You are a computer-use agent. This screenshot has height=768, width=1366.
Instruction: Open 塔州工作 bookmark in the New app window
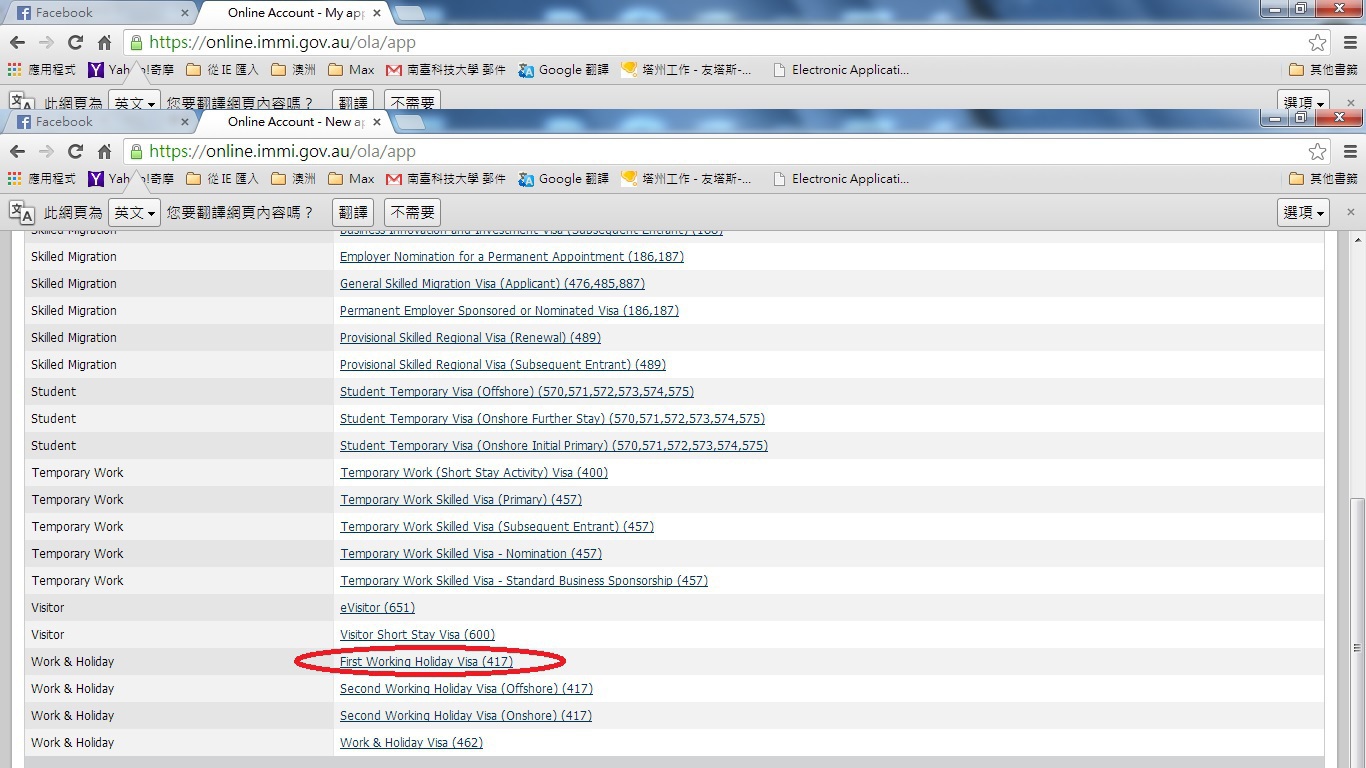(x=686, y=179)
